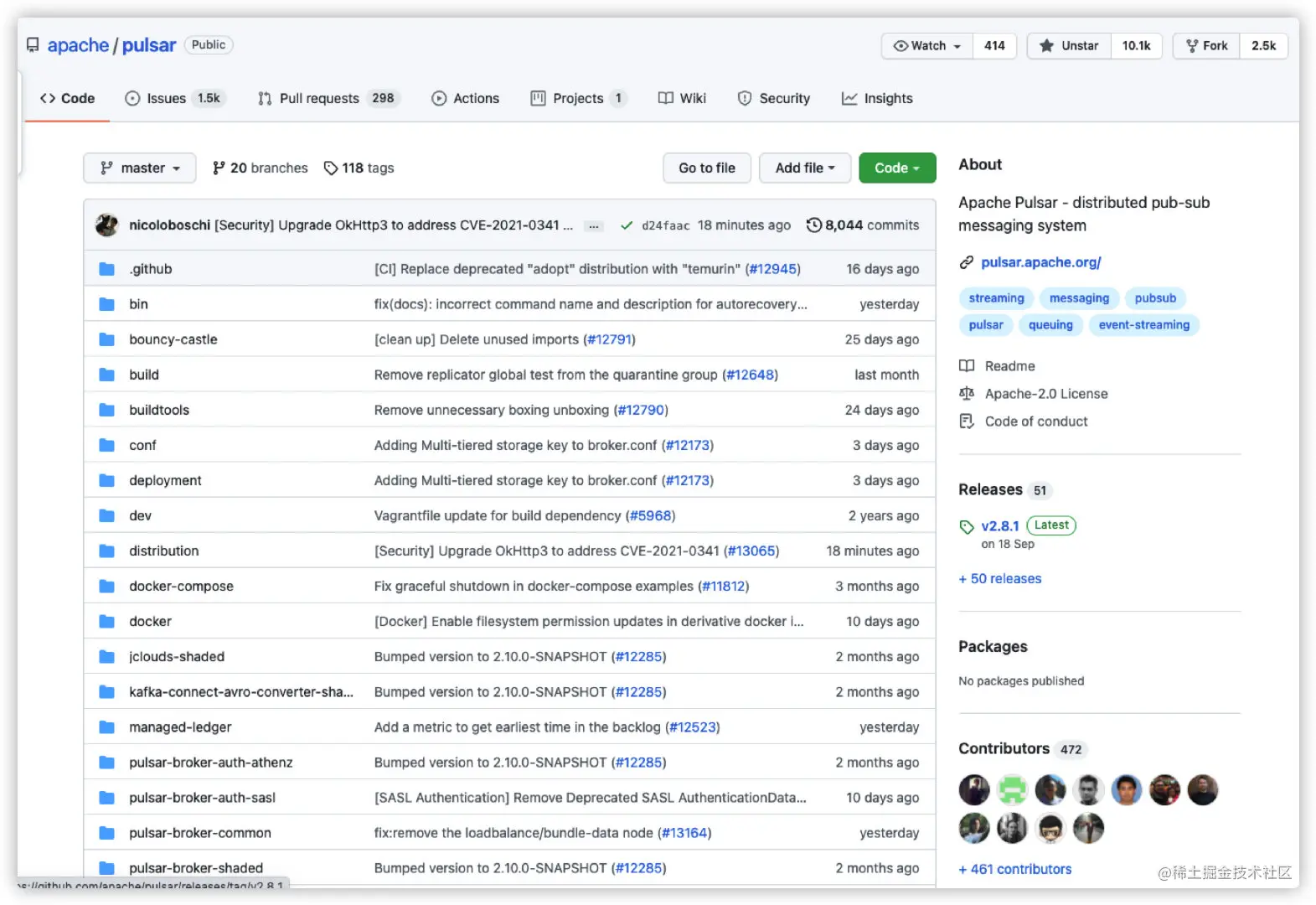The image size is (1316, 905).
Task: Open the master branch selector
Action: click(140, 168)
